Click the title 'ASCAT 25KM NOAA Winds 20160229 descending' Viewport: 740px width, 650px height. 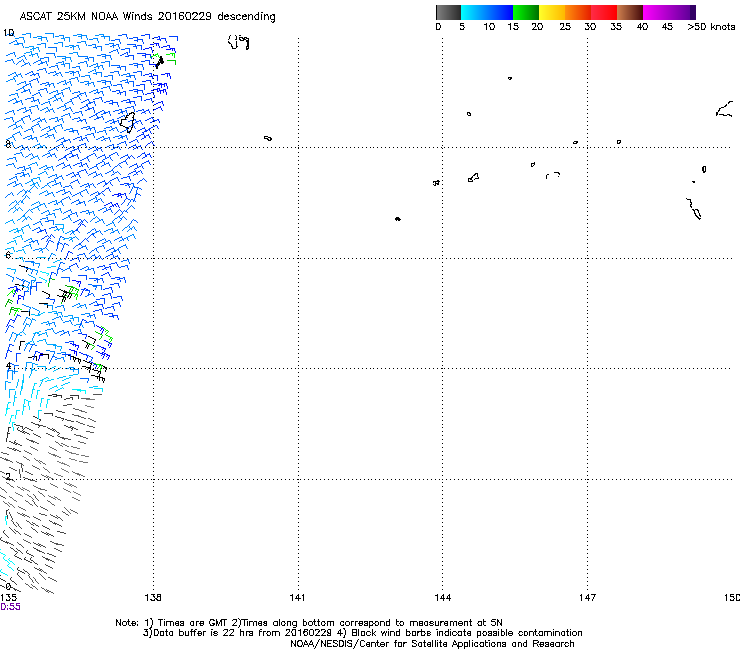coord(147,16)
